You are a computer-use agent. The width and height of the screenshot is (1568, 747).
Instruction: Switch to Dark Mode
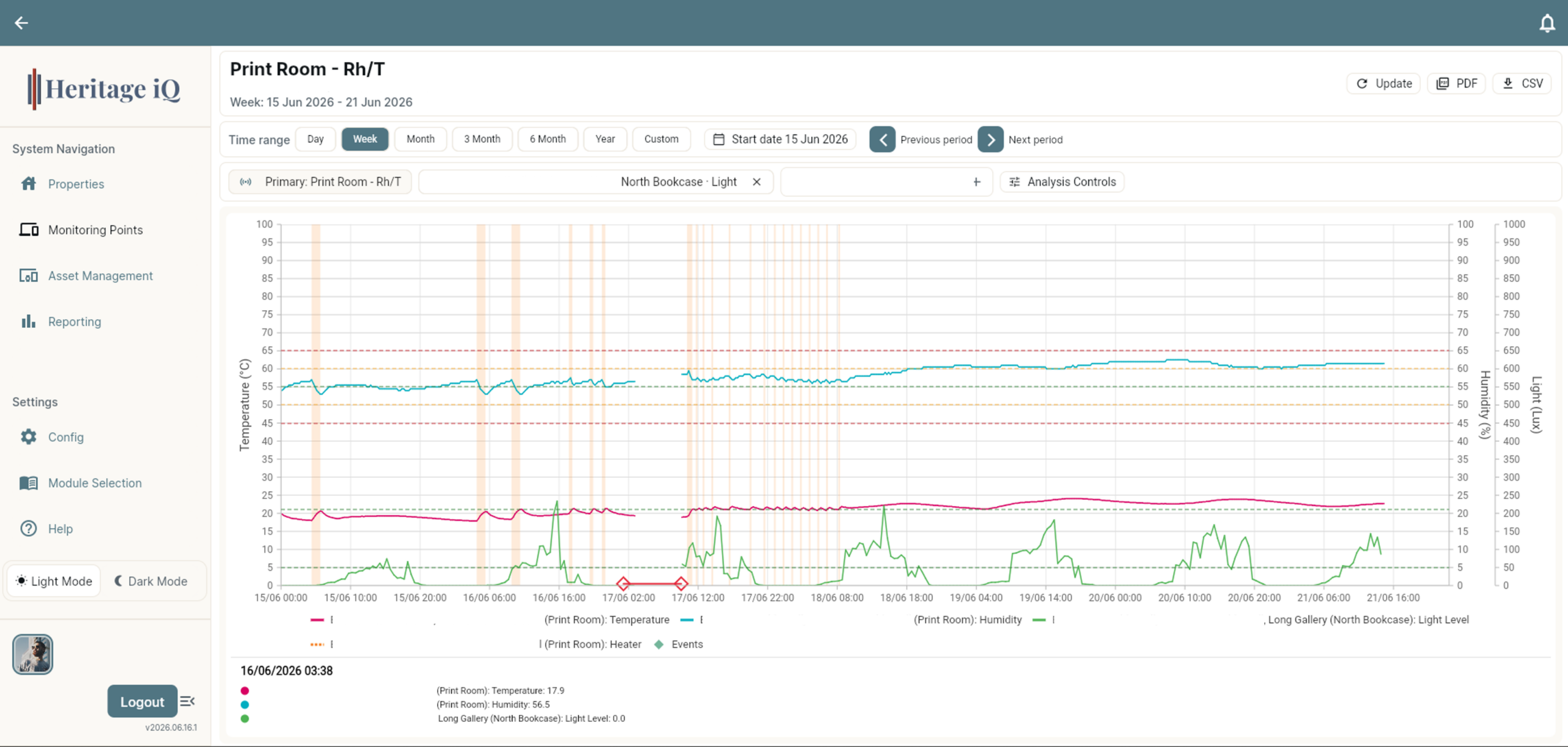click(x=151, y=581)
